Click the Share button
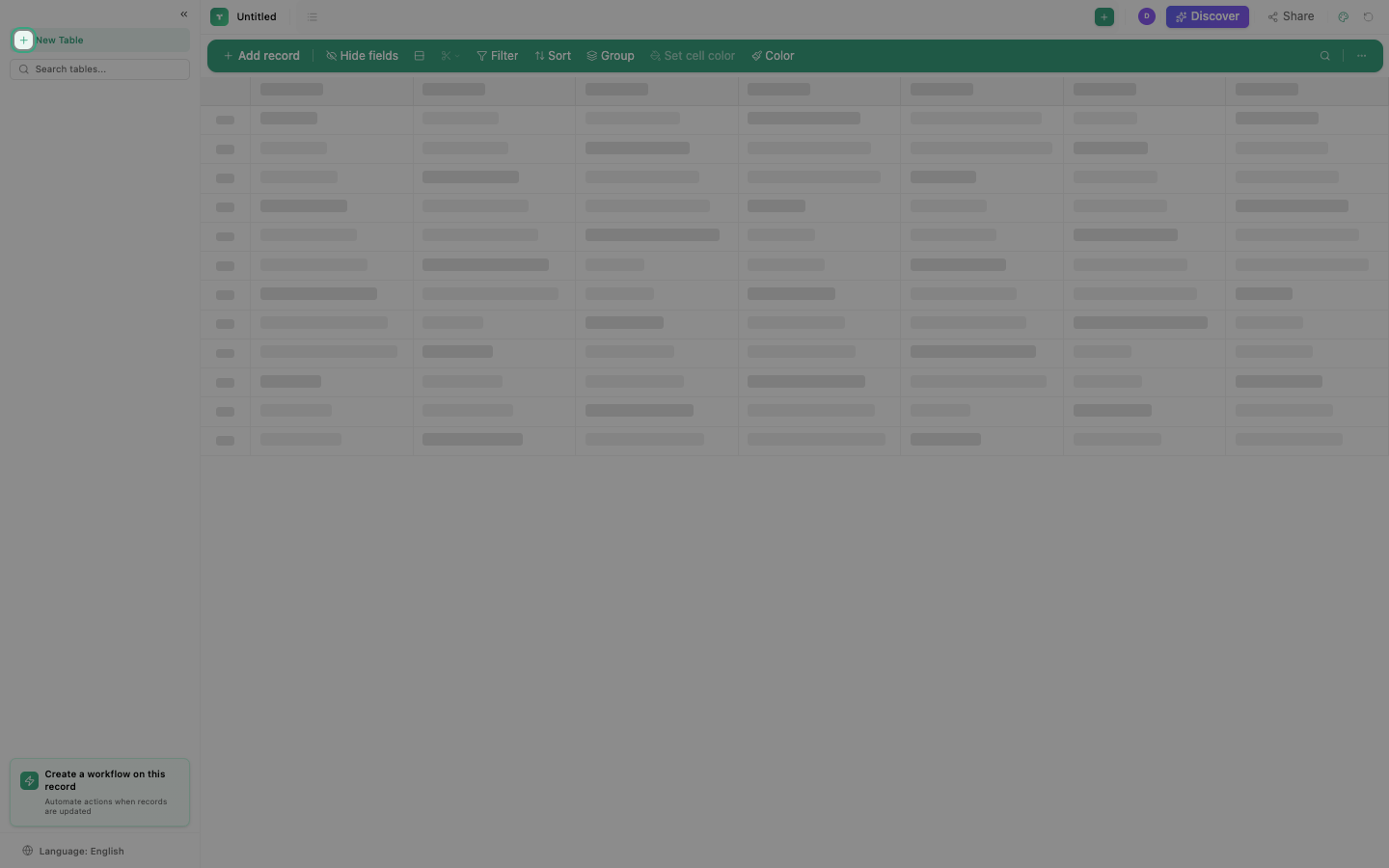Screen dimensions: 1389x868 tap(1291, 16)
